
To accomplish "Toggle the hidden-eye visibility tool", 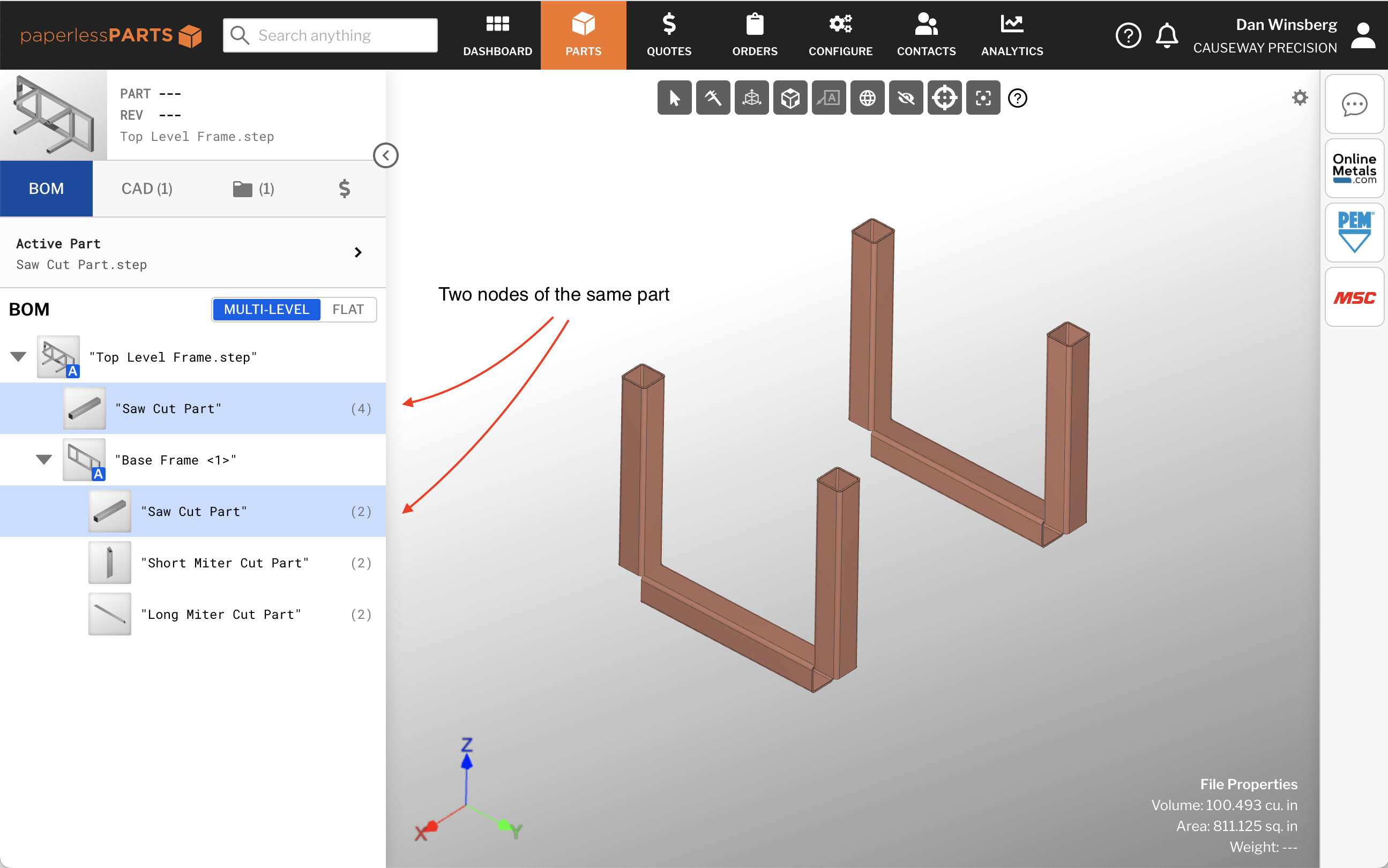I will (x=906, y=98).
